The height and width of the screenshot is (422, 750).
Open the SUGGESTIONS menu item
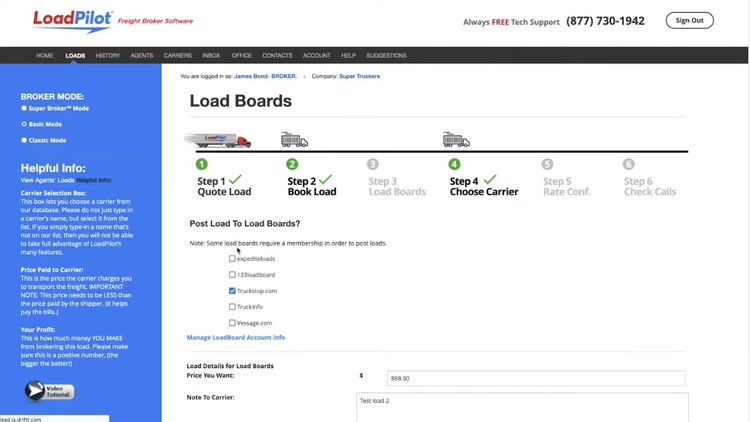tap(386, 56)
